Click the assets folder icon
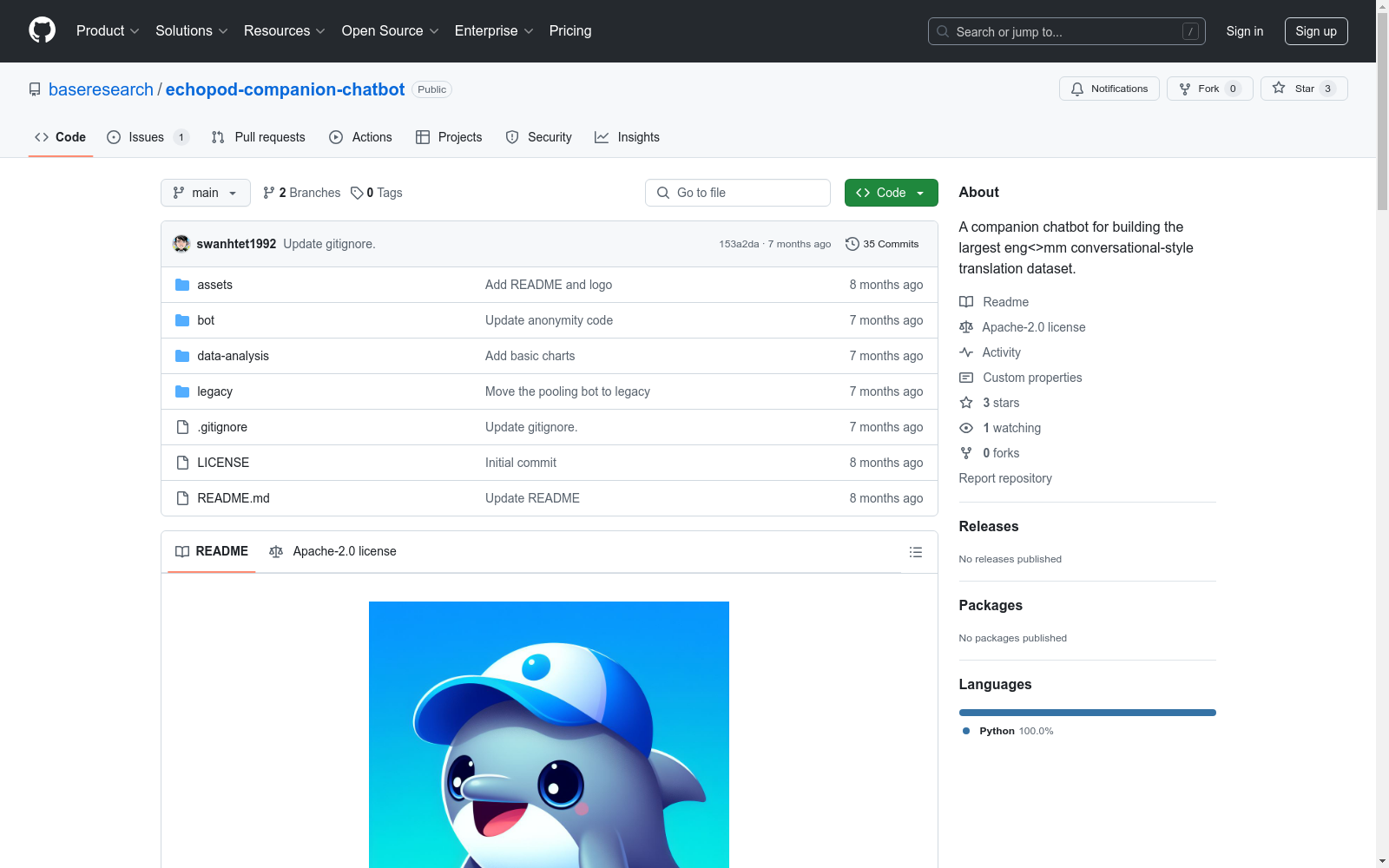The width and height of the screenshot is (1389, 868). [182, 285]
